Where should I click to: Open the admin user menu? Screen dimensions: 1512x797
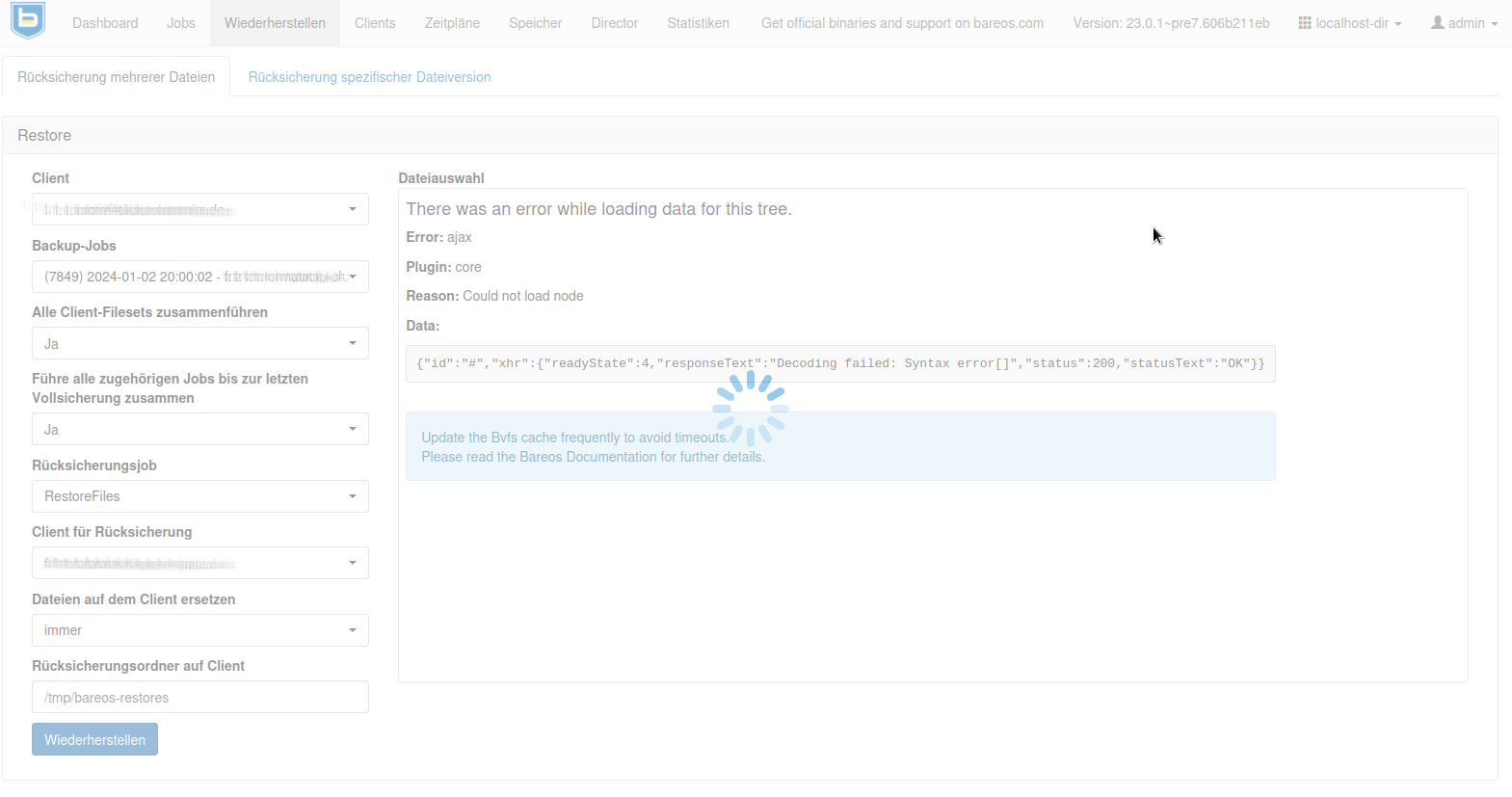click(1464, 23)
